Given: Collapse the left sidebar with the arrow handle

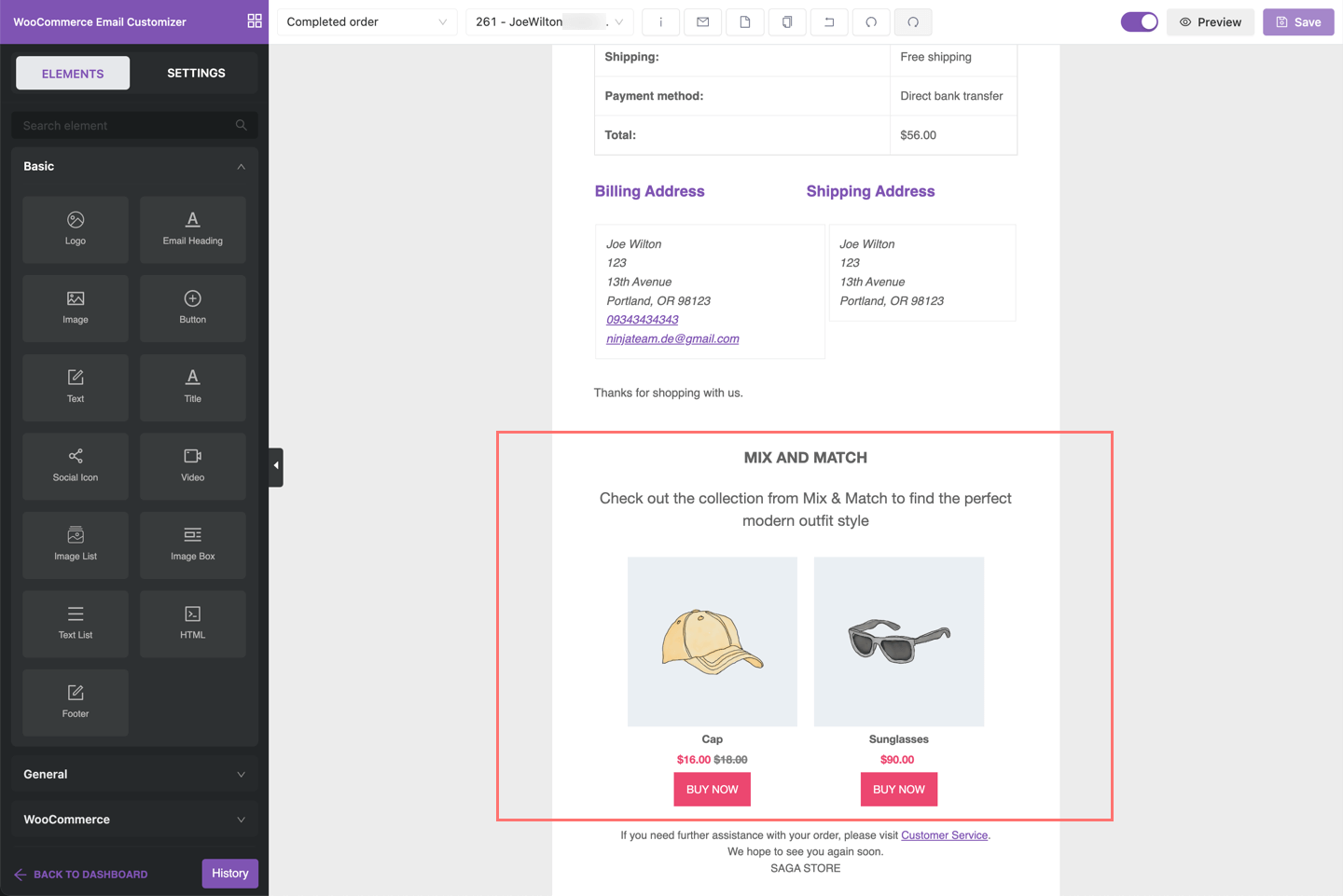Looking at the screenshot, I should [275, 464].
